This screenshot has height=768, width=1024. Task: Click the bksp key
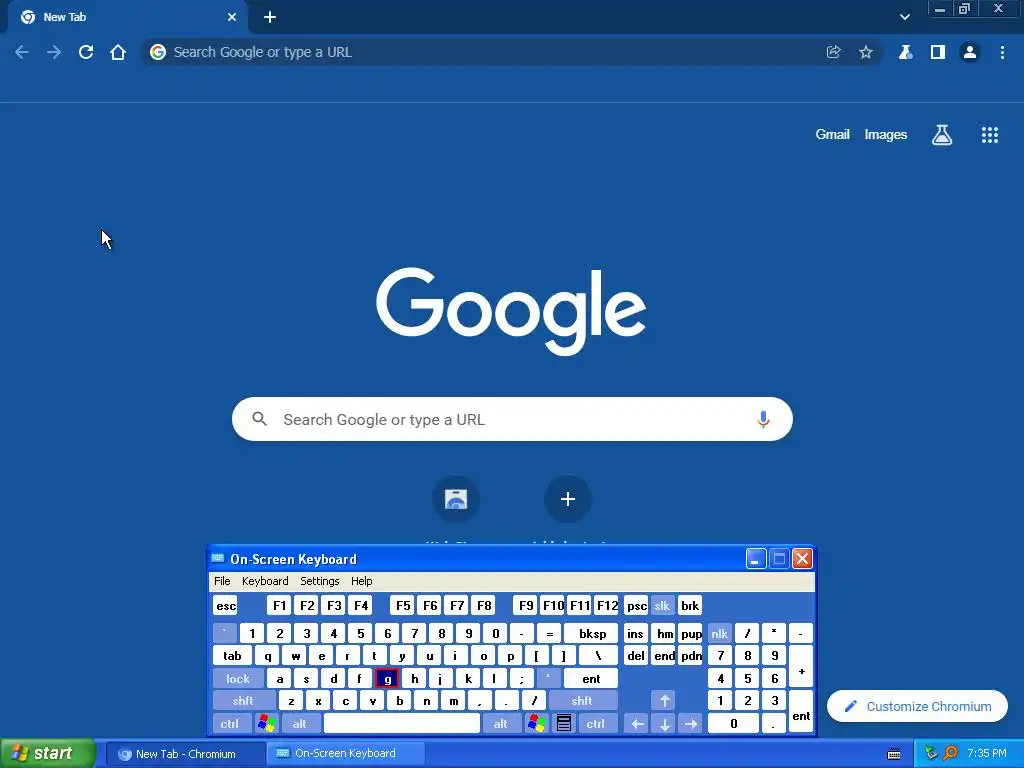pyautogui.click(x=592, y=634)
